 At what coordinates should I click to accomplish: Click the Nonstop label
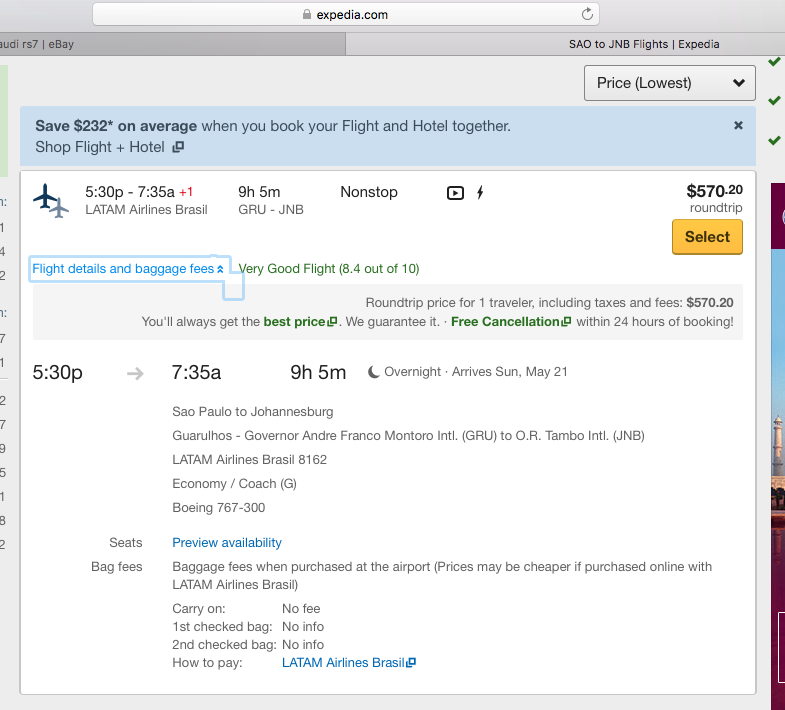[x=369, y=192]
